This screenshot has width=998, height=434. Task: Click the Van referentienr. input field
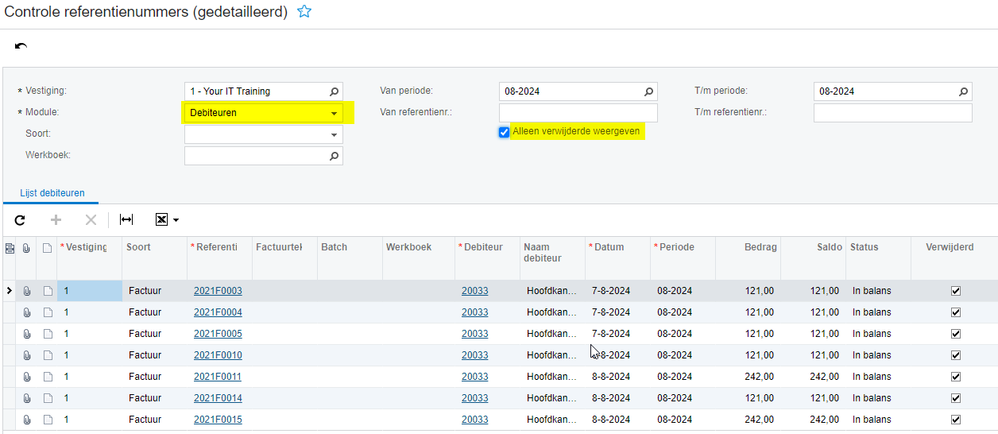(578, 113)
